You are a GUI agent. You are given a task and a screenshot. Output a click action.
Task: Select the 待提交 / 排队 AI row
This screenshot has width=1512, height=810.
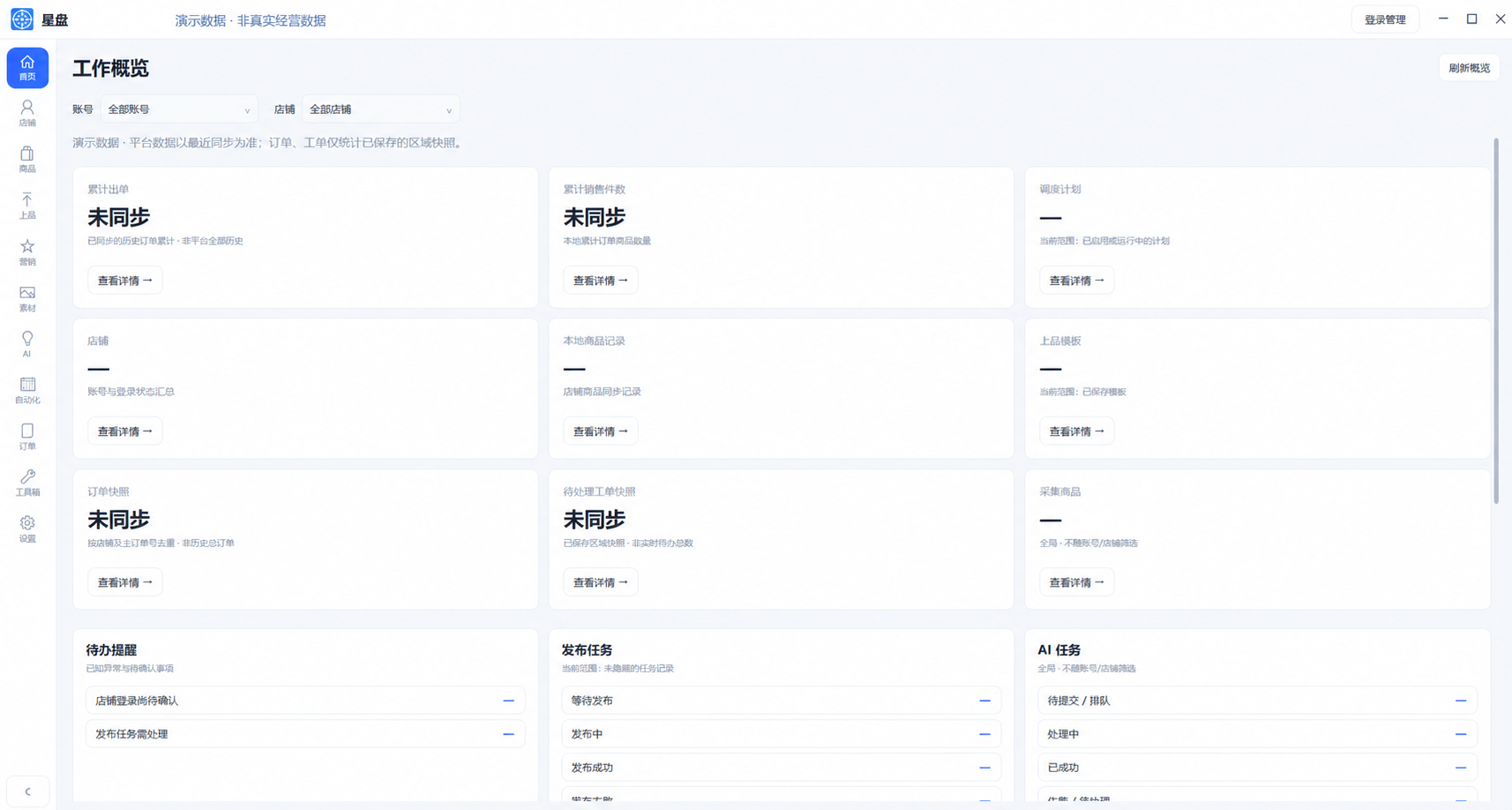click(1257, 701)
